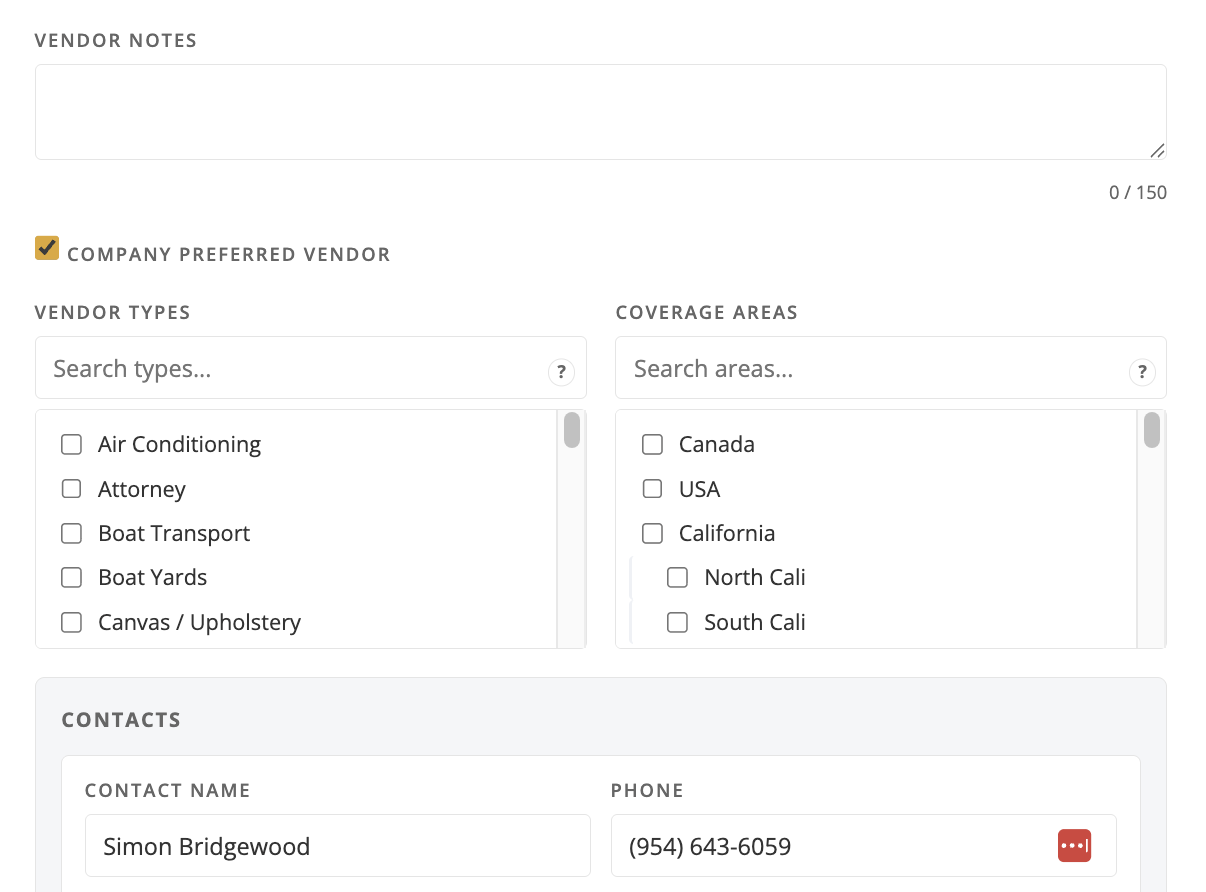1206x892 pixels.
Task: Click the Coverage Areas list scrollbar thumb
Action: pos(1152,430)
